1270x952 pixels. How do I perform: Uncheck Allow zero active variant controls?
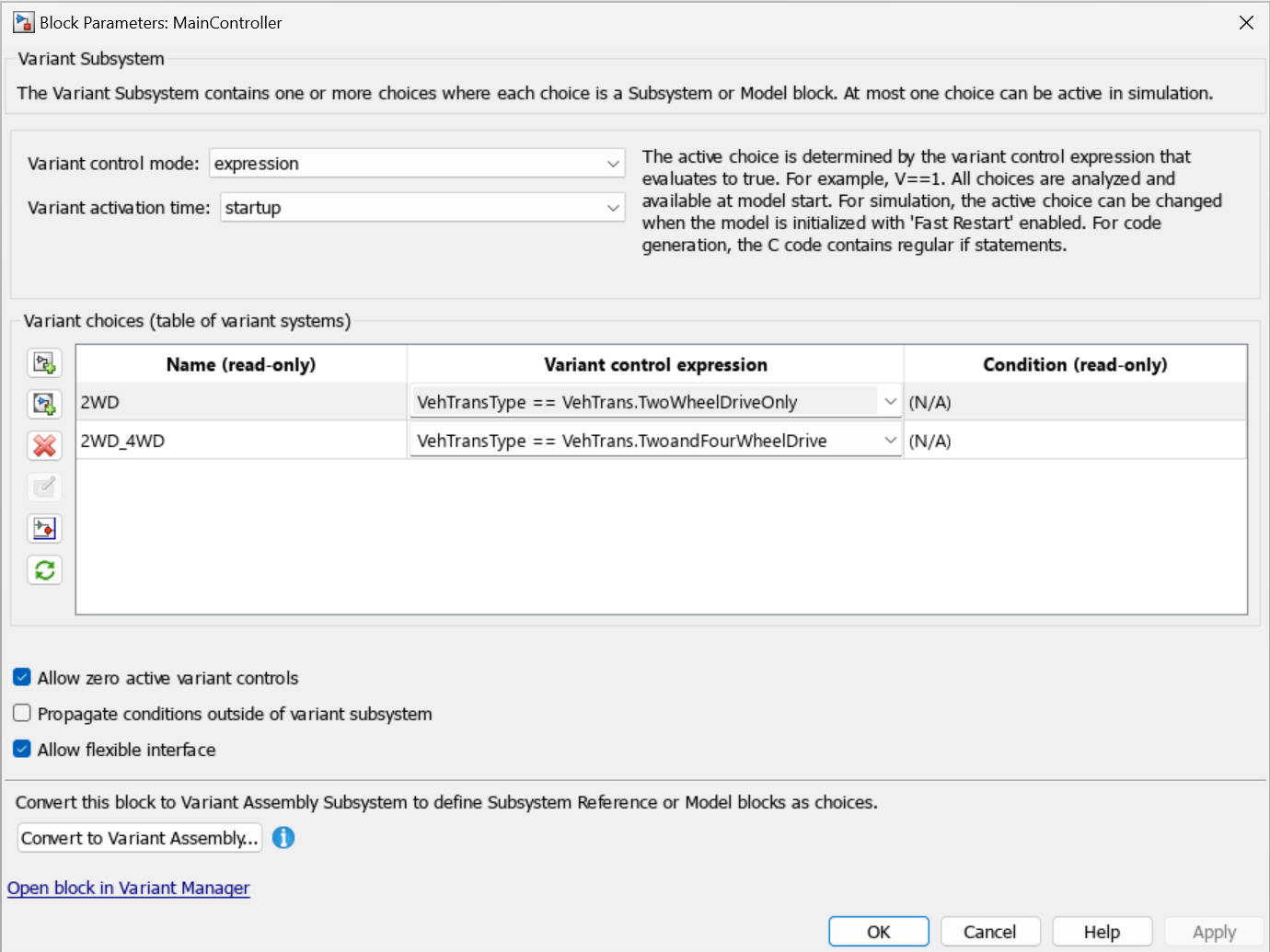22,678
